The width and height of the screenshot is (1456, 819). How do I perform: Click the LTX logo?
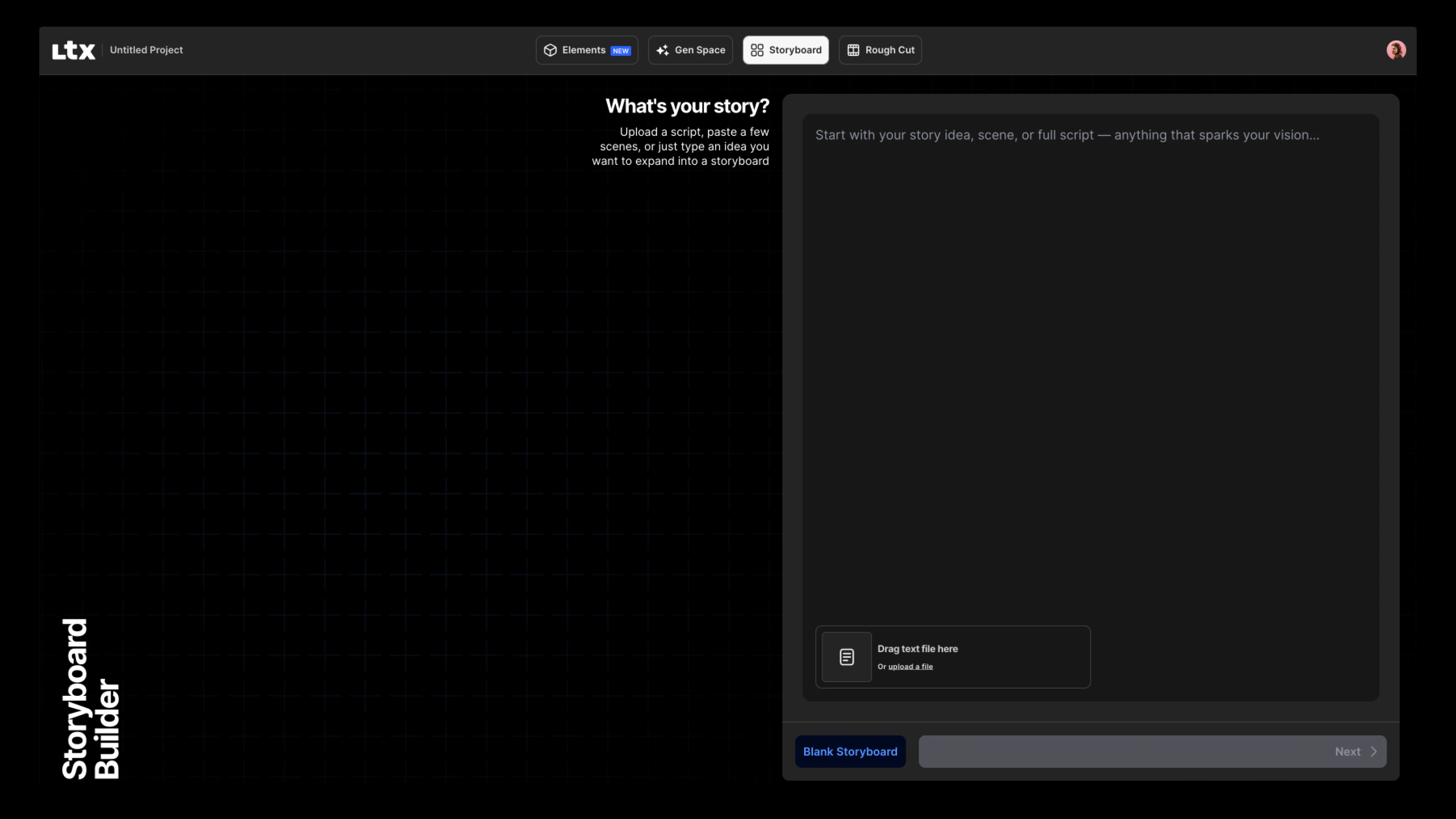click(74, 50)
